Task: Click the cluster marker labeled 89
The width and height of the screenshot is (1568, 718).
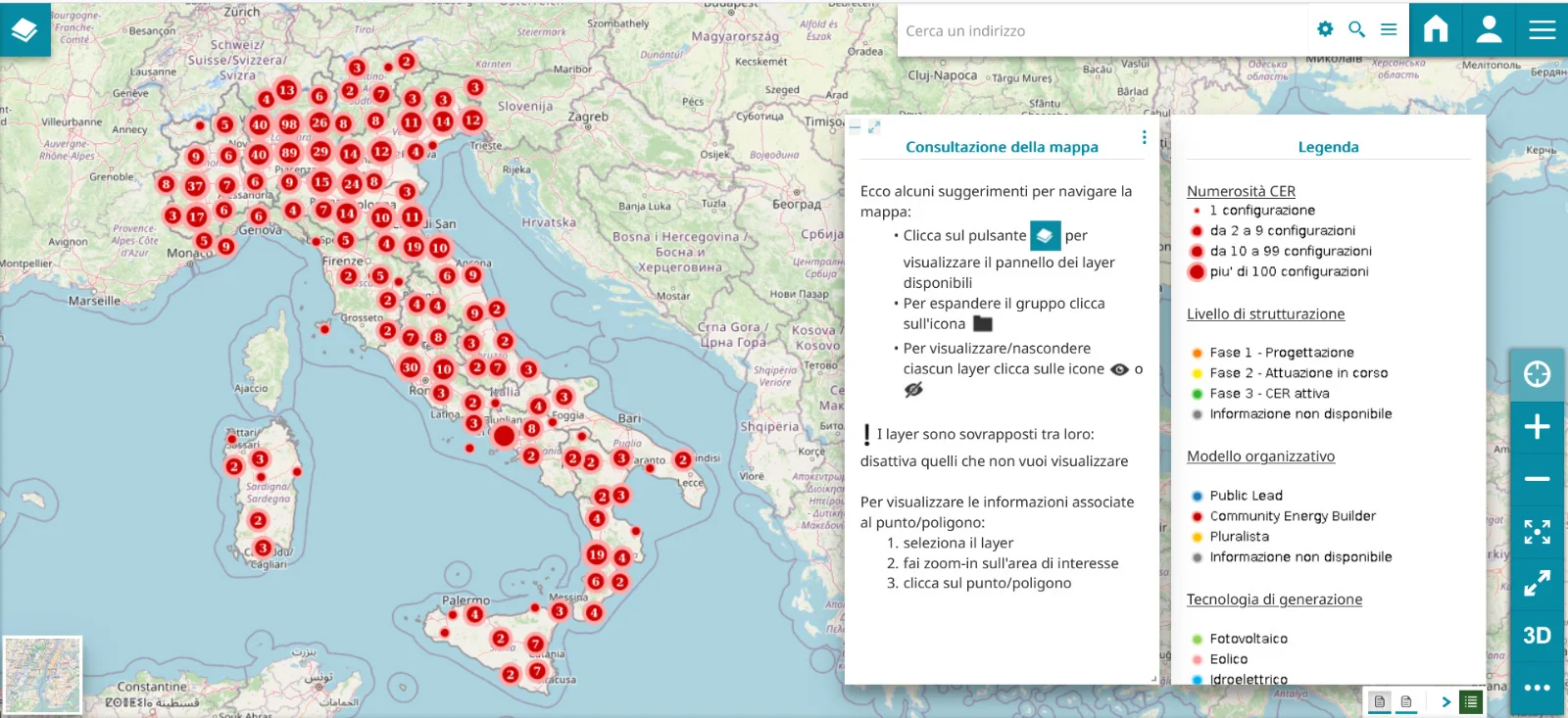Action: [x=288, y=153]
